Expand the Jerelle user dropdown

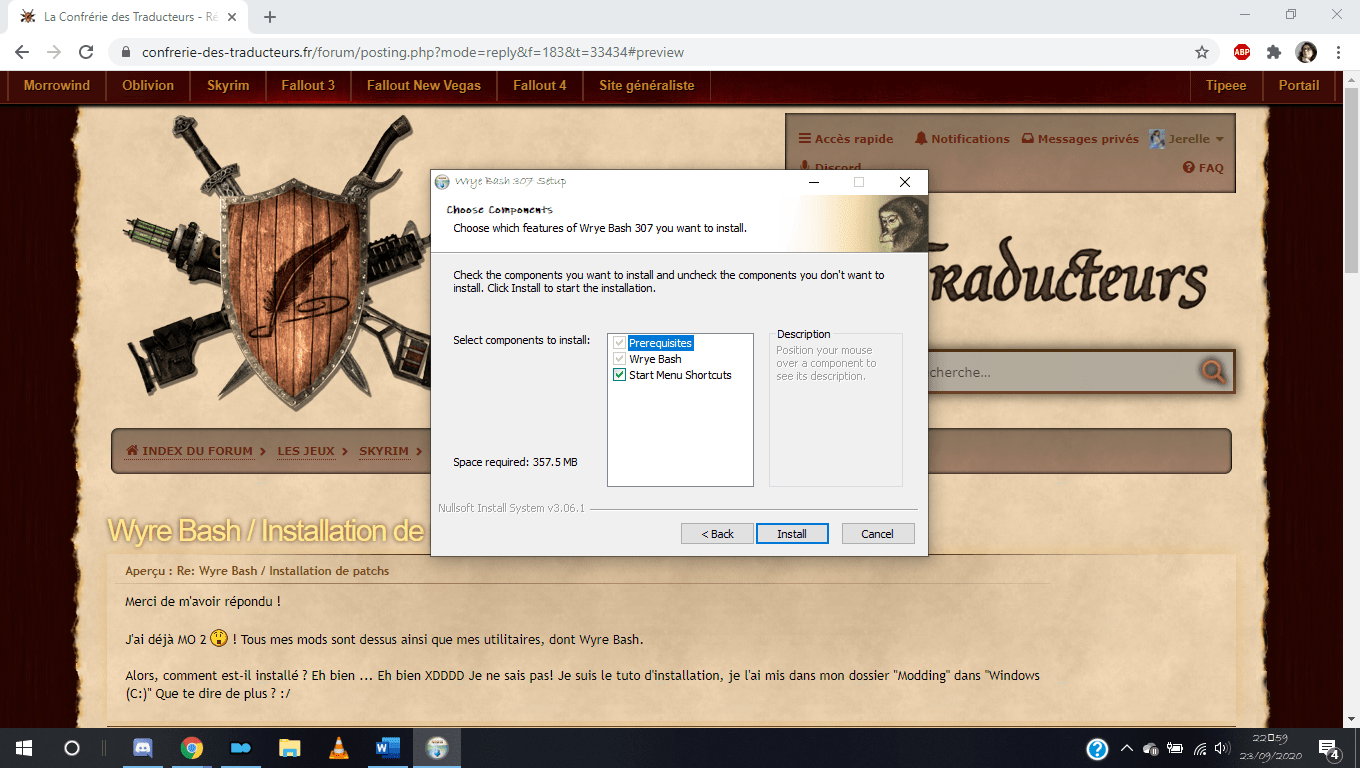pos(1187,139)
